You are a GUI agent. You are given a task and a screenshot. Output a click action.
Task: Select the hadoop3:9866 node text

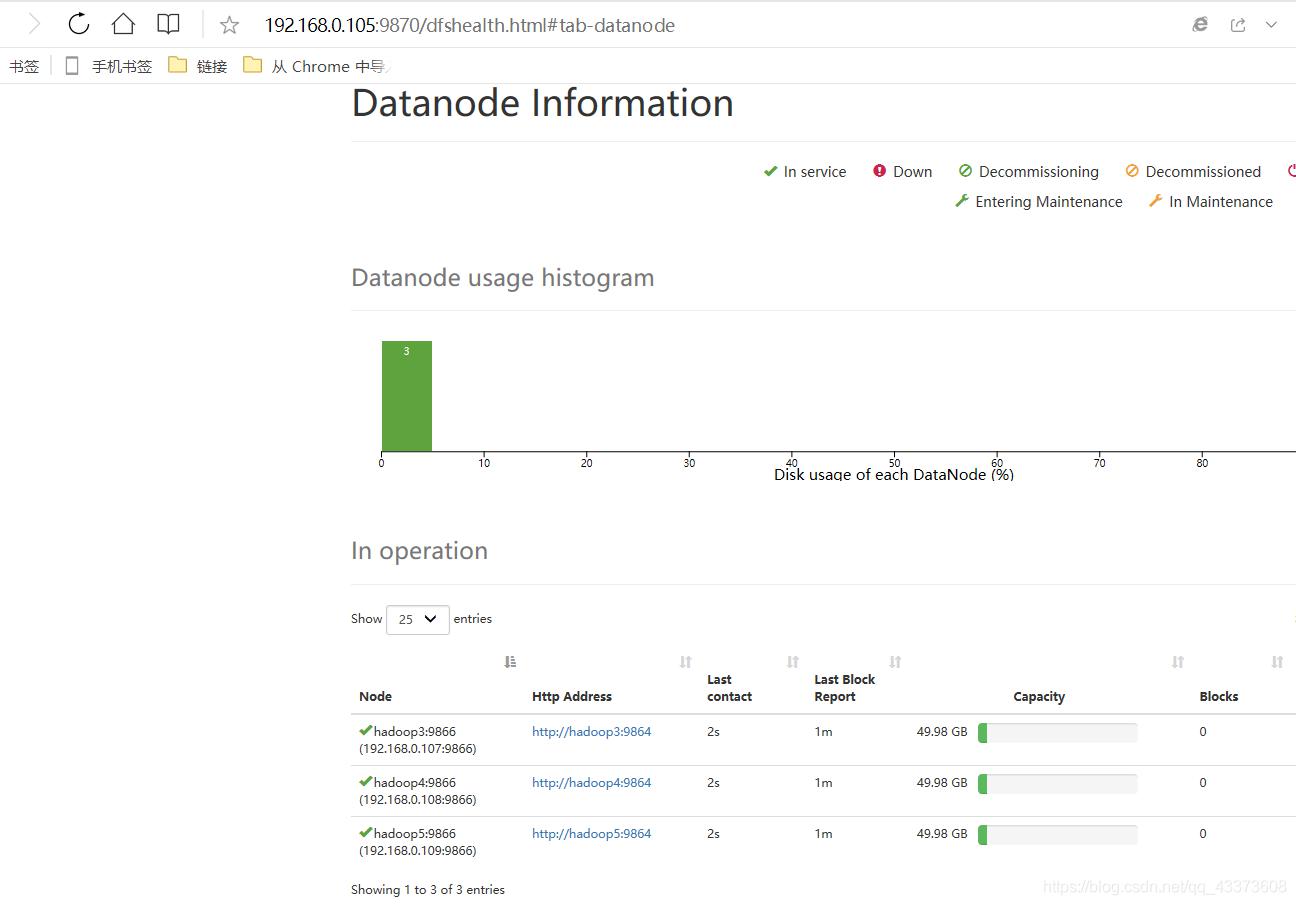415,731
